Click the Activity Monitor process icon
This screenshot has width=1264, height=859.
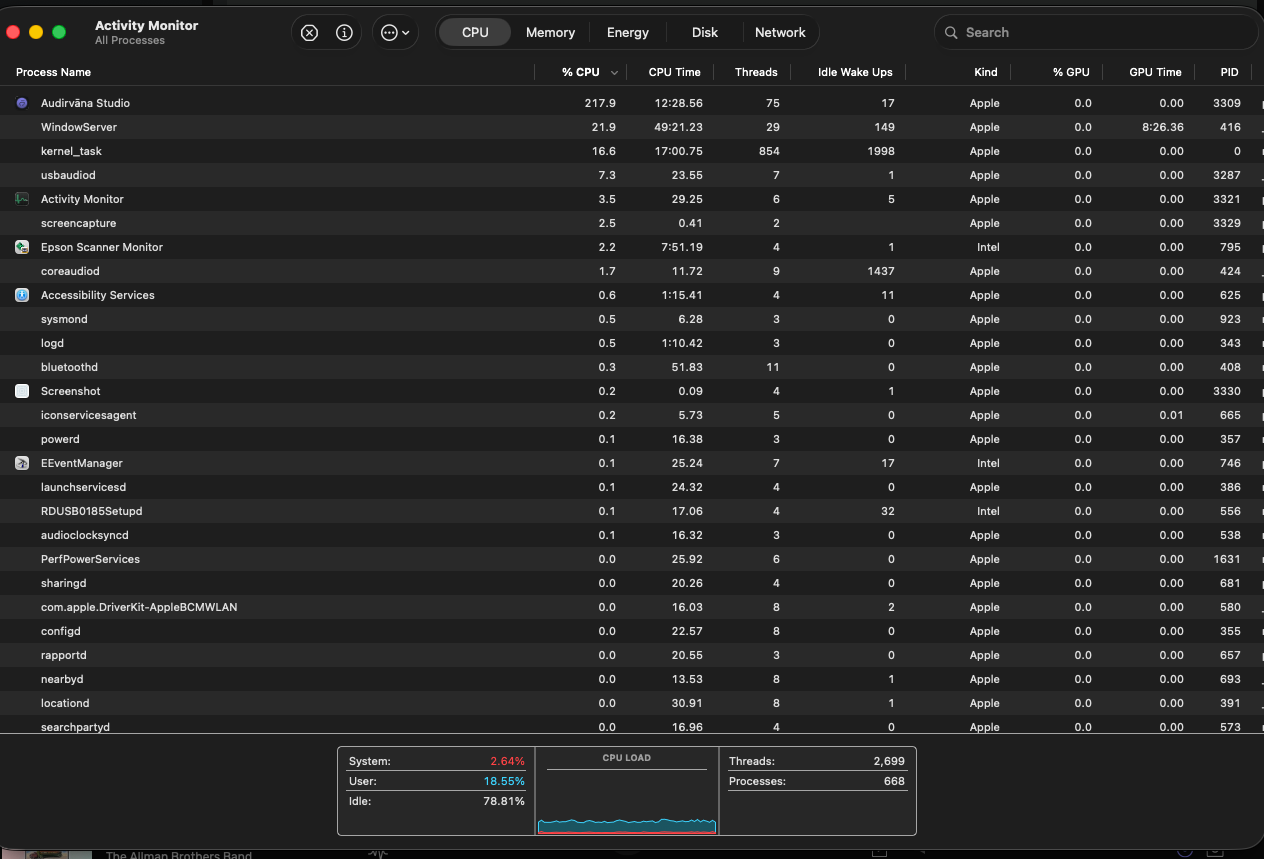pos(22,199)
